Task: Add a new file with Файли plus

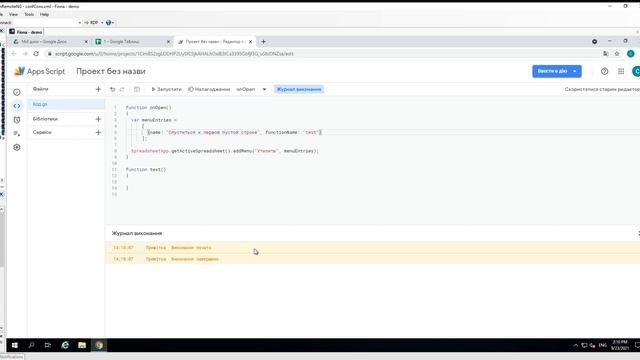Action: tap(98, 89)
